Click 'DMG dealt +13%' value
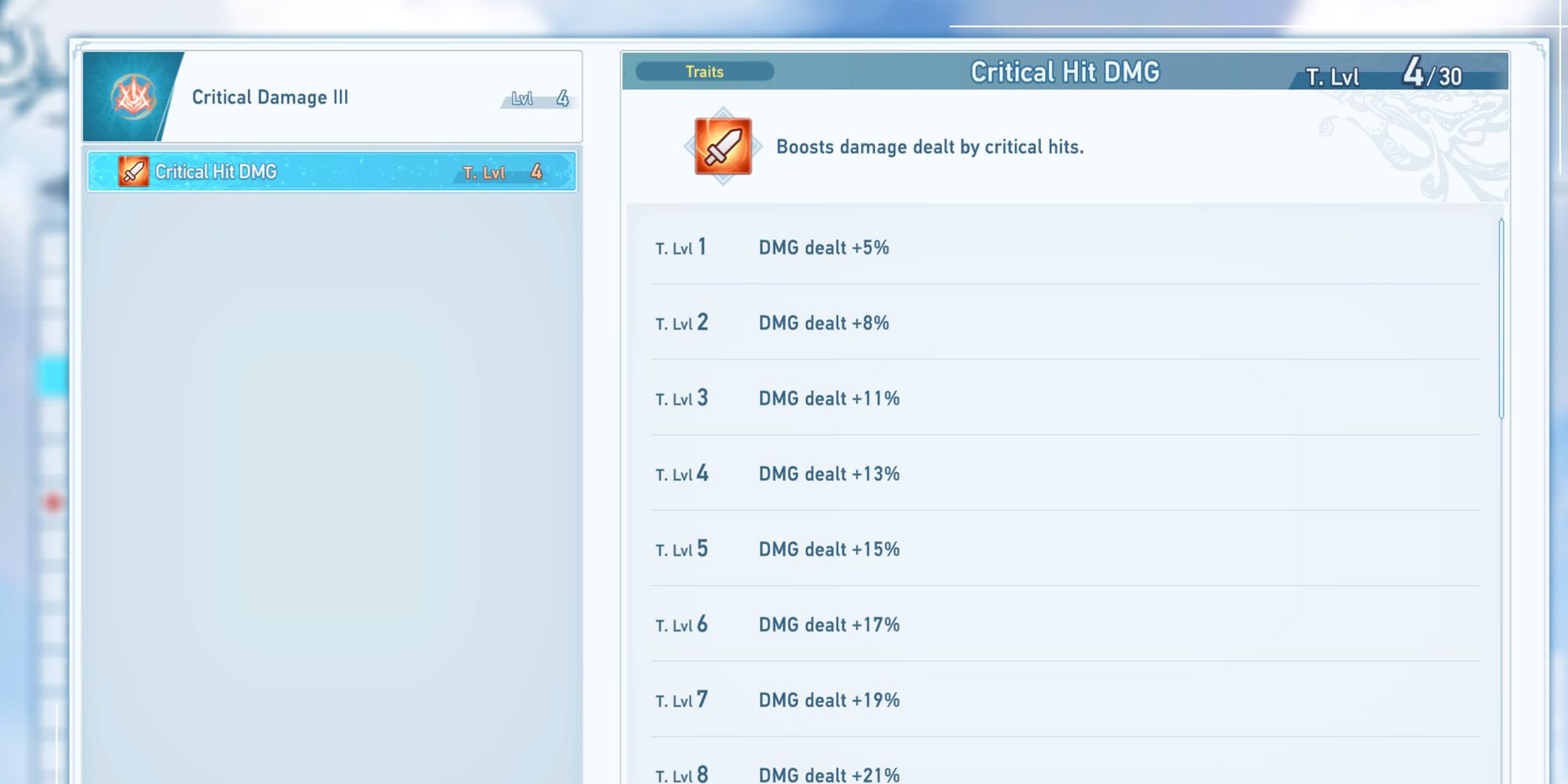 point(829,474)
